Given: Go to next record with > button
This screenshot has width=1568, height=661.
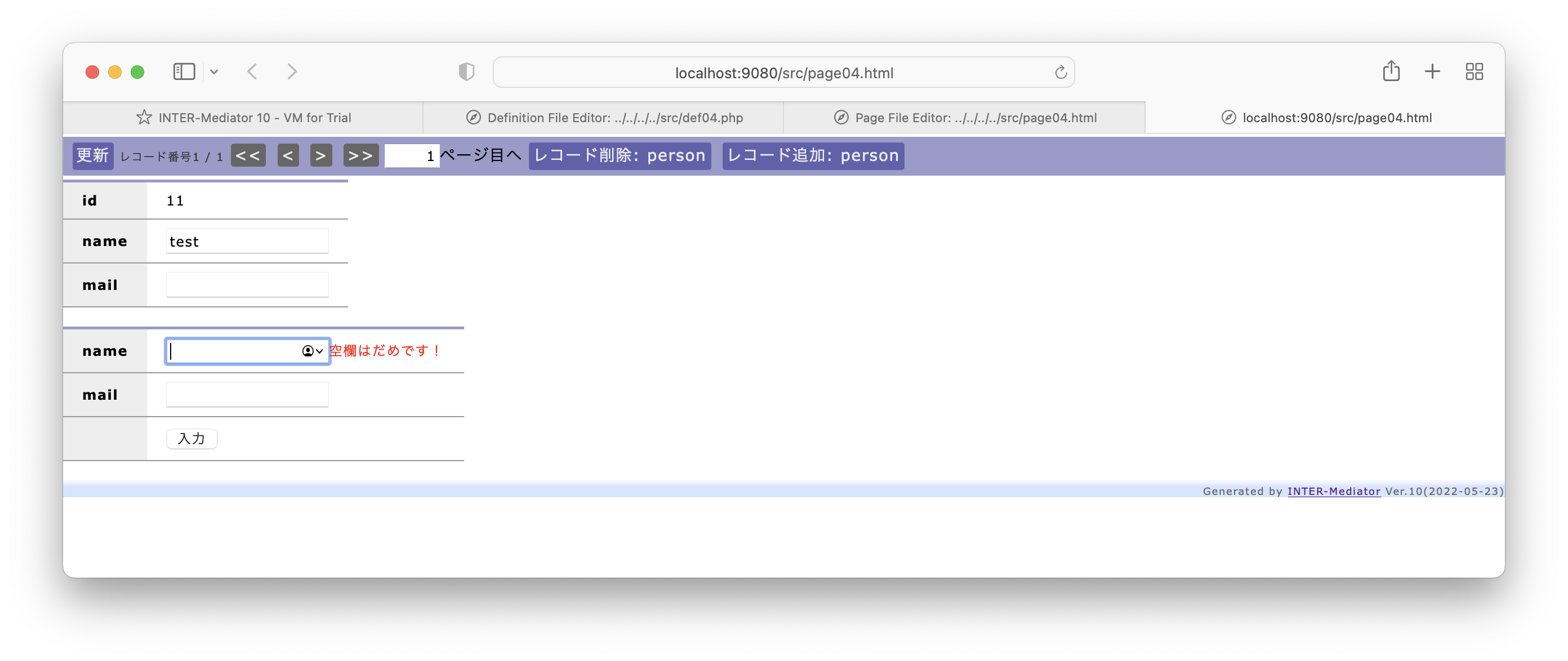Looking at the screenshot, I should (x=321, y=156).
